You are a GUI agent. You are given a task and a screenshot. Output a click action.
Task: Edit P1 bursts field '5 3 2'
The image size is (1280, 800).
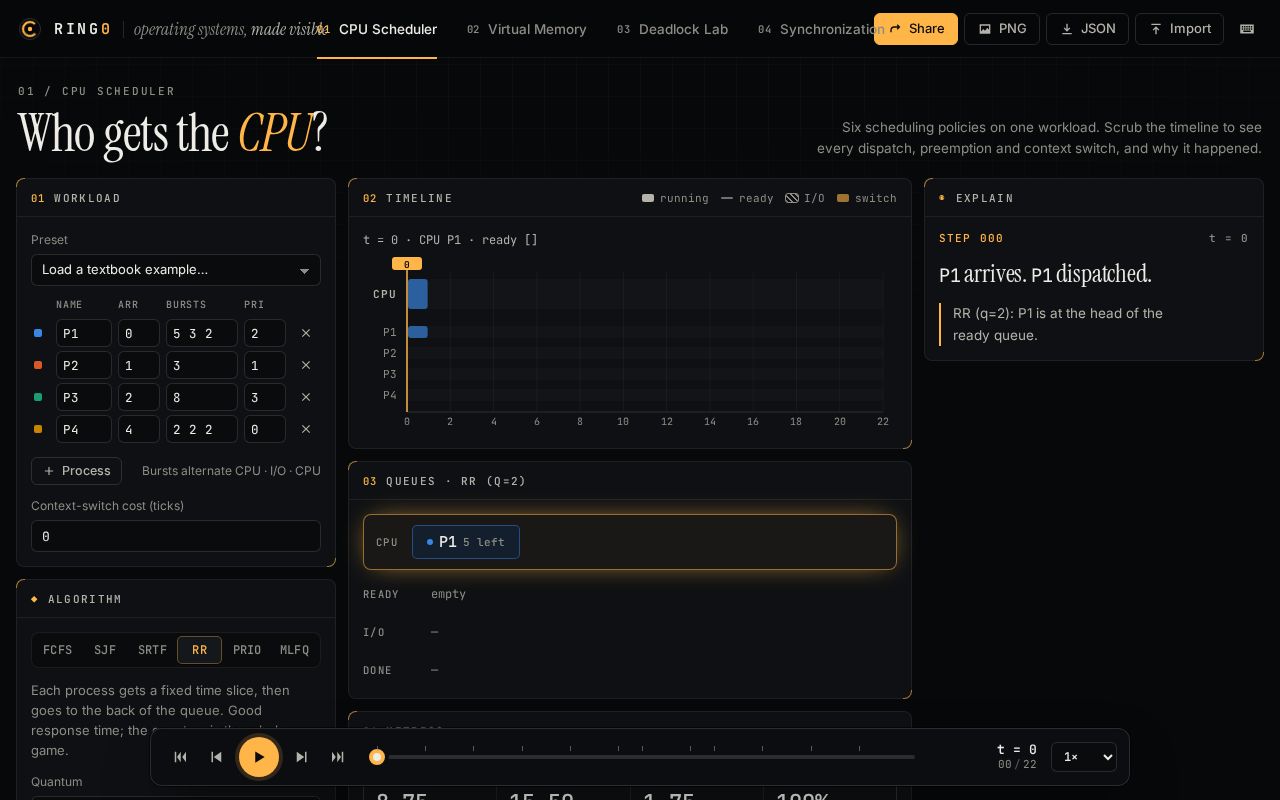[202, 333]
